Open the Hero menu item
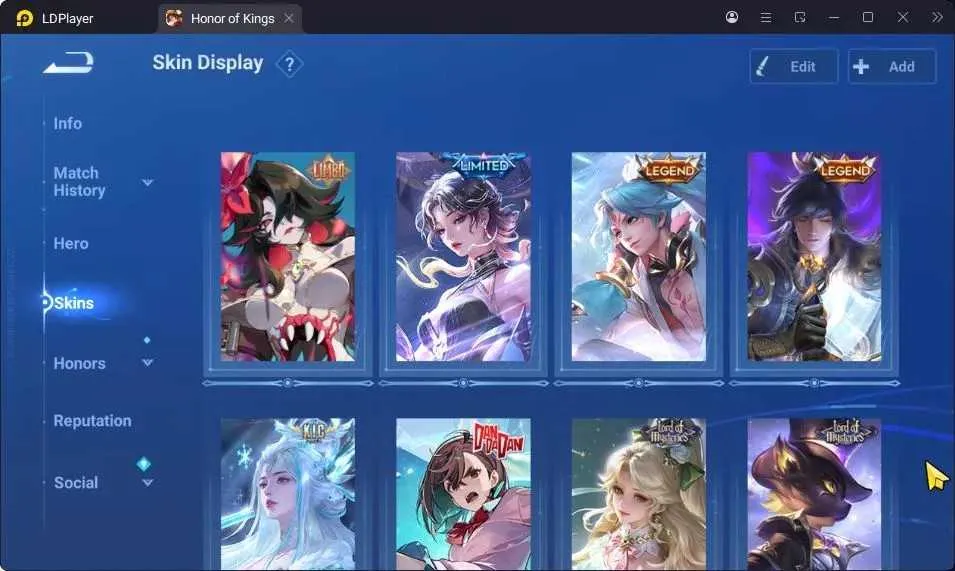Image resolution: width=955 pixels, height=571 pixels. pos(71,243)
